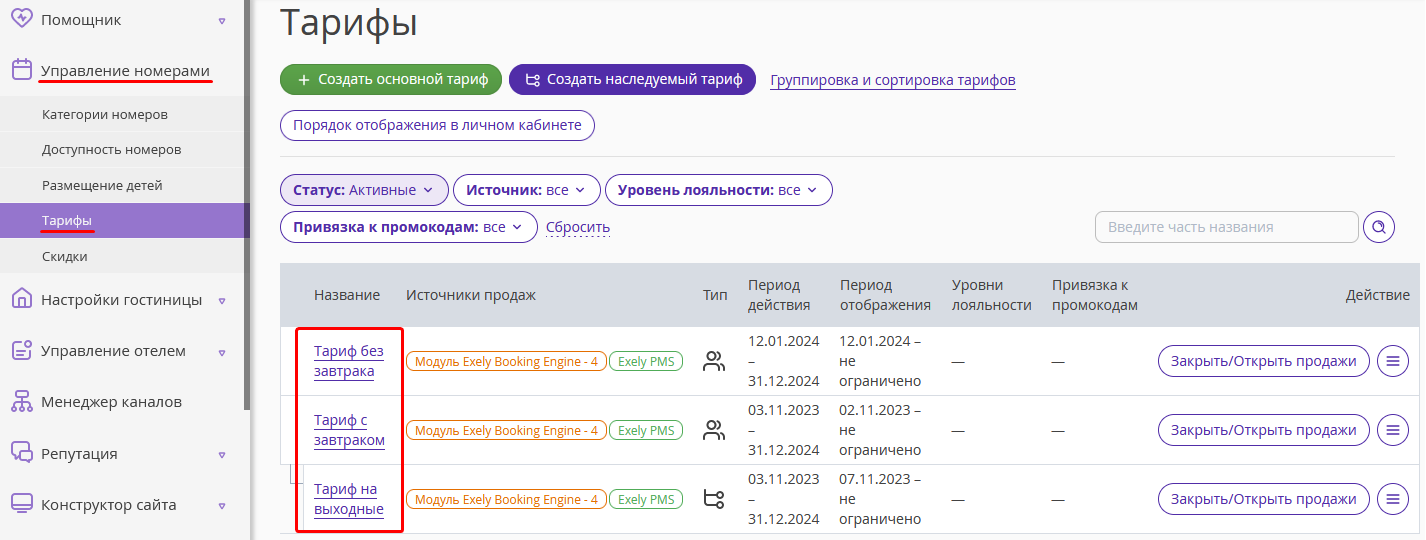Image resolution: width=1426 pixels, height=540 pixels.
Task: Click the house icon beside Настройки гостиницы
Action: tap(22, 299)
